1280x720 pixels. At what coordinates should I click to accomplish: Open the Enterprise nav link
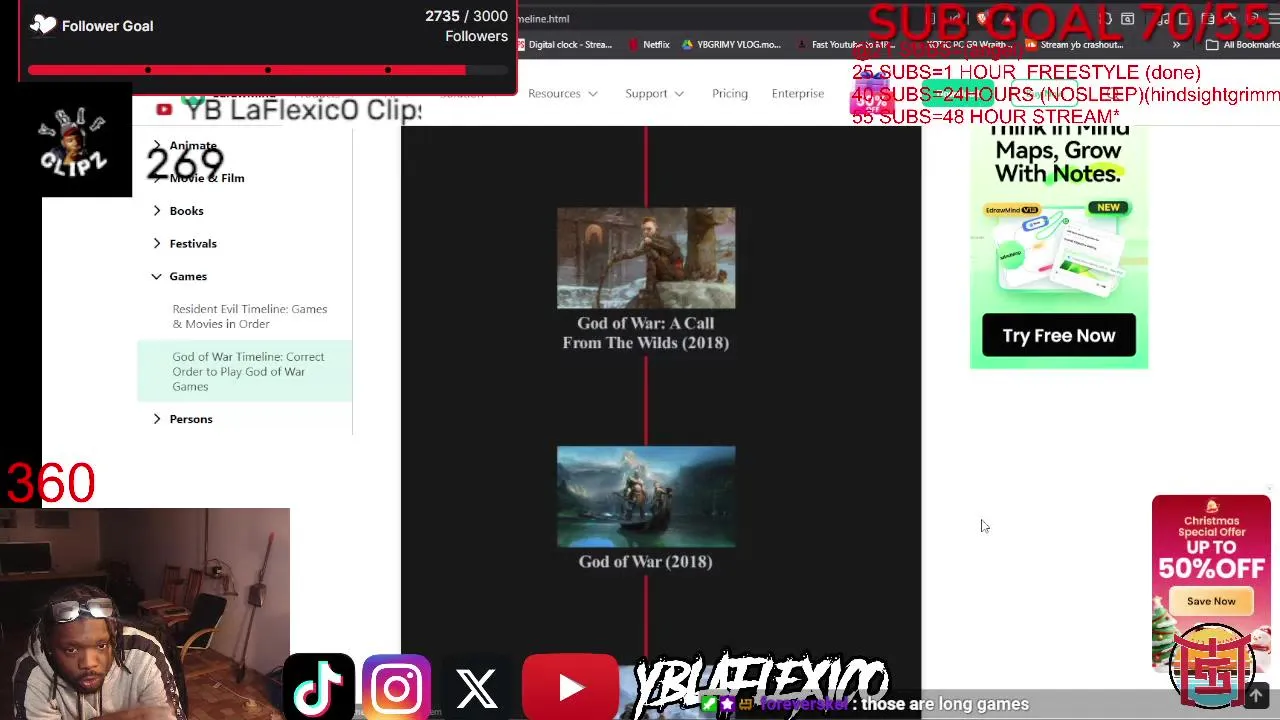coord(798,94)
